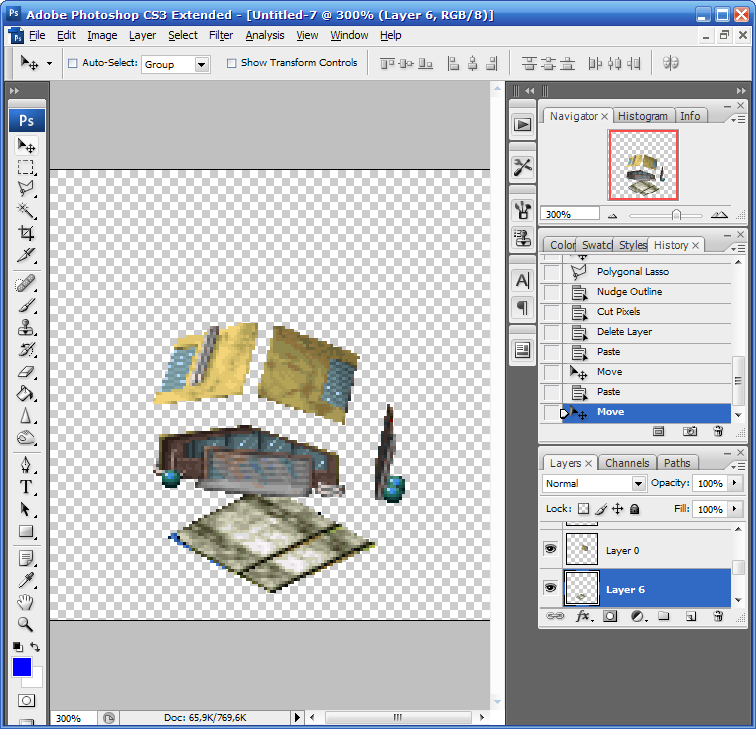The width and height of the screenshot is (756, 729).
Task: Open the Navigator panel options menu
Action: 737,119
